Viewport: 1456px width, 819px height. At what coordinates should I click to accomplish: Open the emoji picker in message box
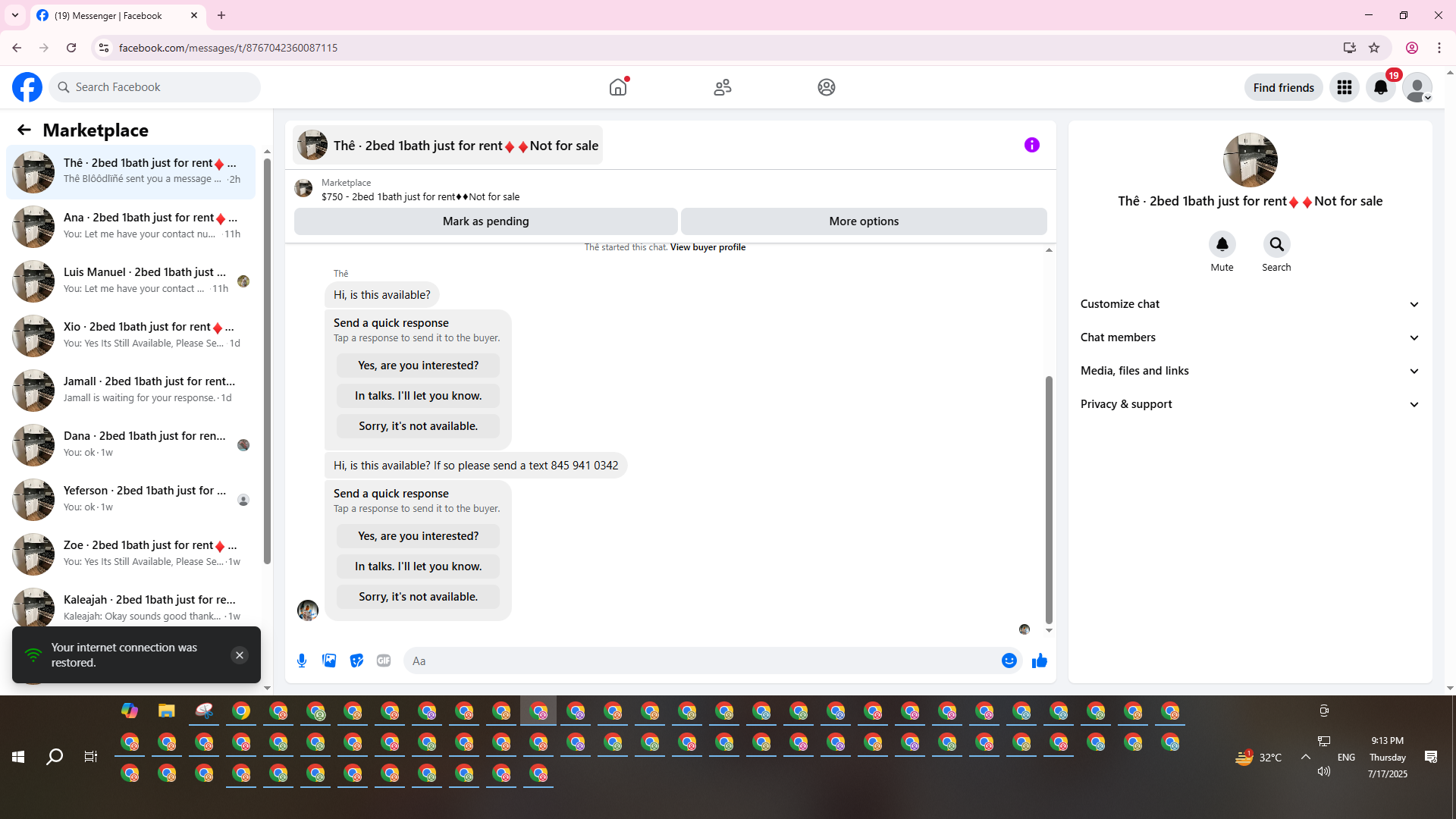(x=1009, y=661)
